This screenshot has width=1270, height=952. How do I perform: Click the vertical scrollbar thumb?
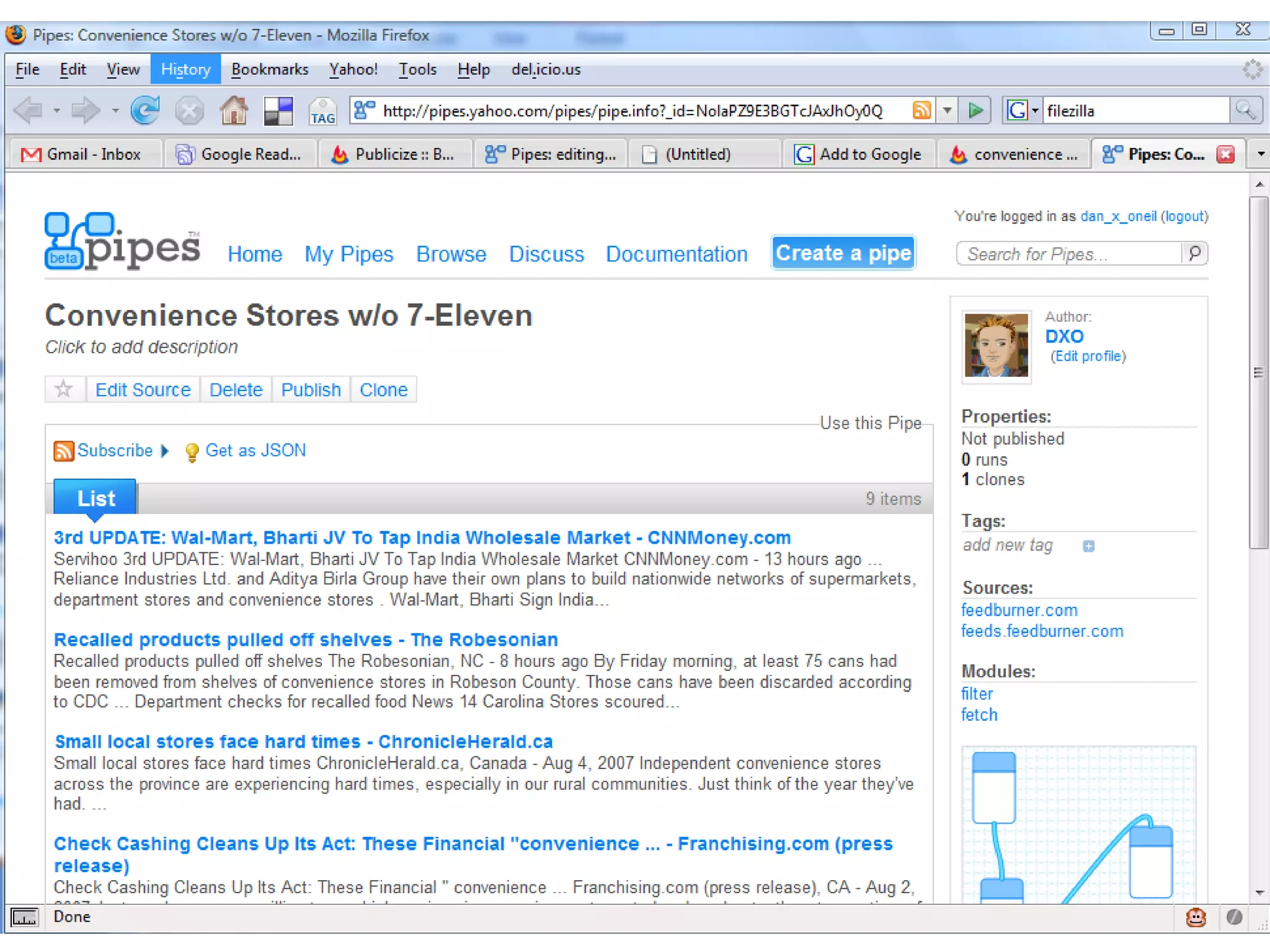point(1258,372)
